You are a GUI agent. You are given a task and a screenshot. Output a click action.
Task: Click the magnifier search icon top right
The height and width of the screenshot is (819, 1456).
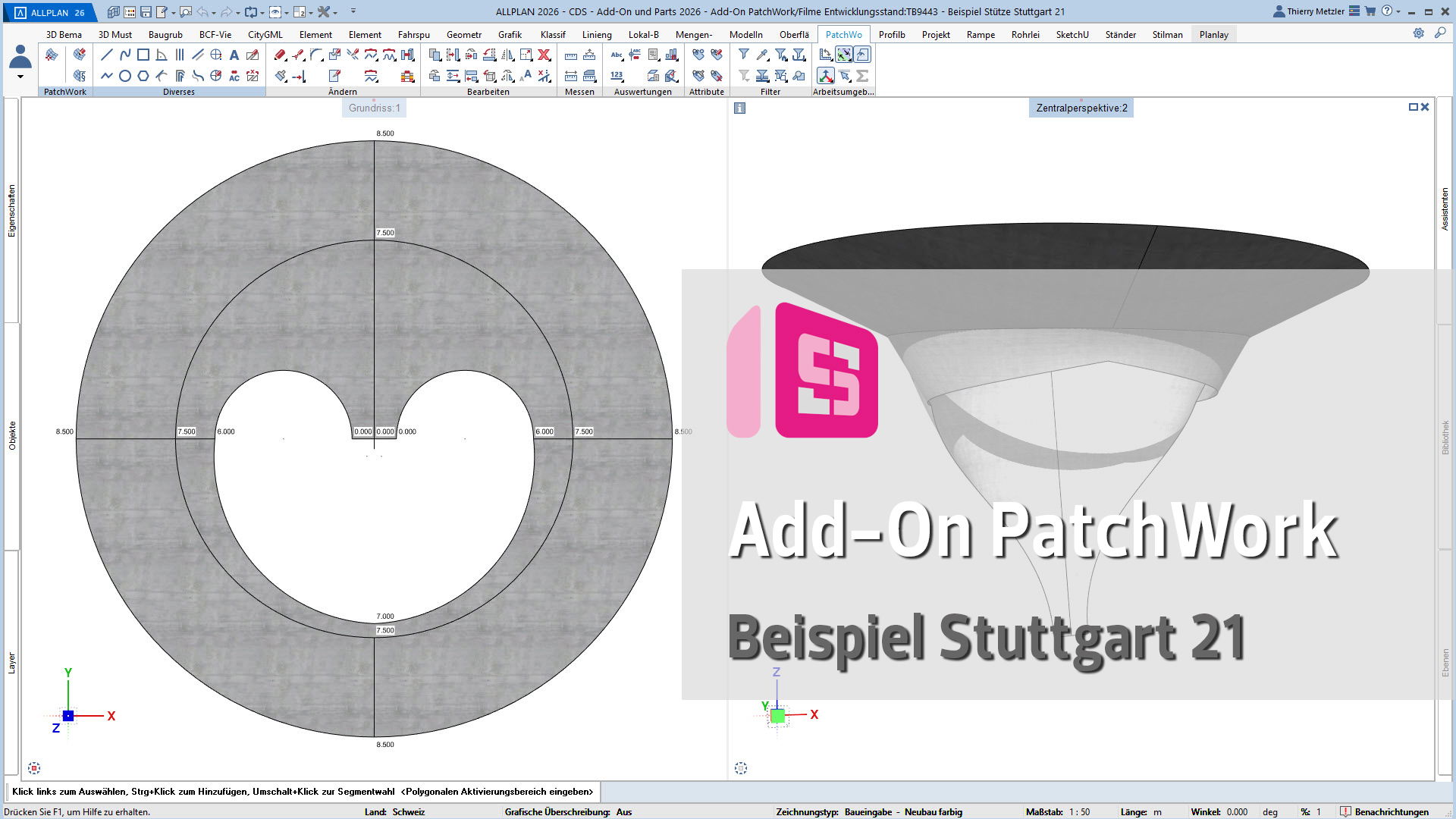pos(1439,33)
